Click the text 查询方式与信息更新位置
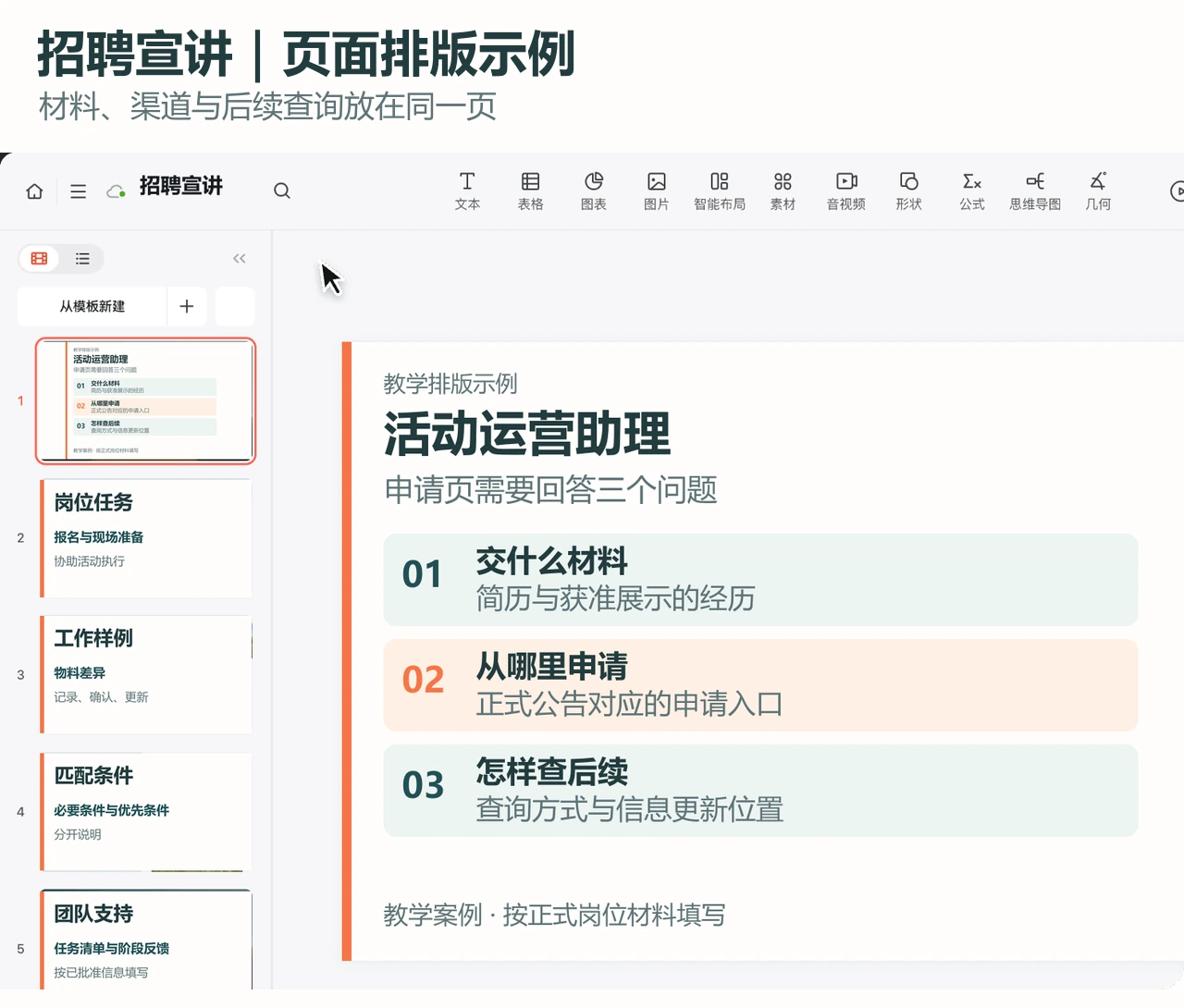The width and height of the screenshot is (1184, 1008). tap(630, 810)
